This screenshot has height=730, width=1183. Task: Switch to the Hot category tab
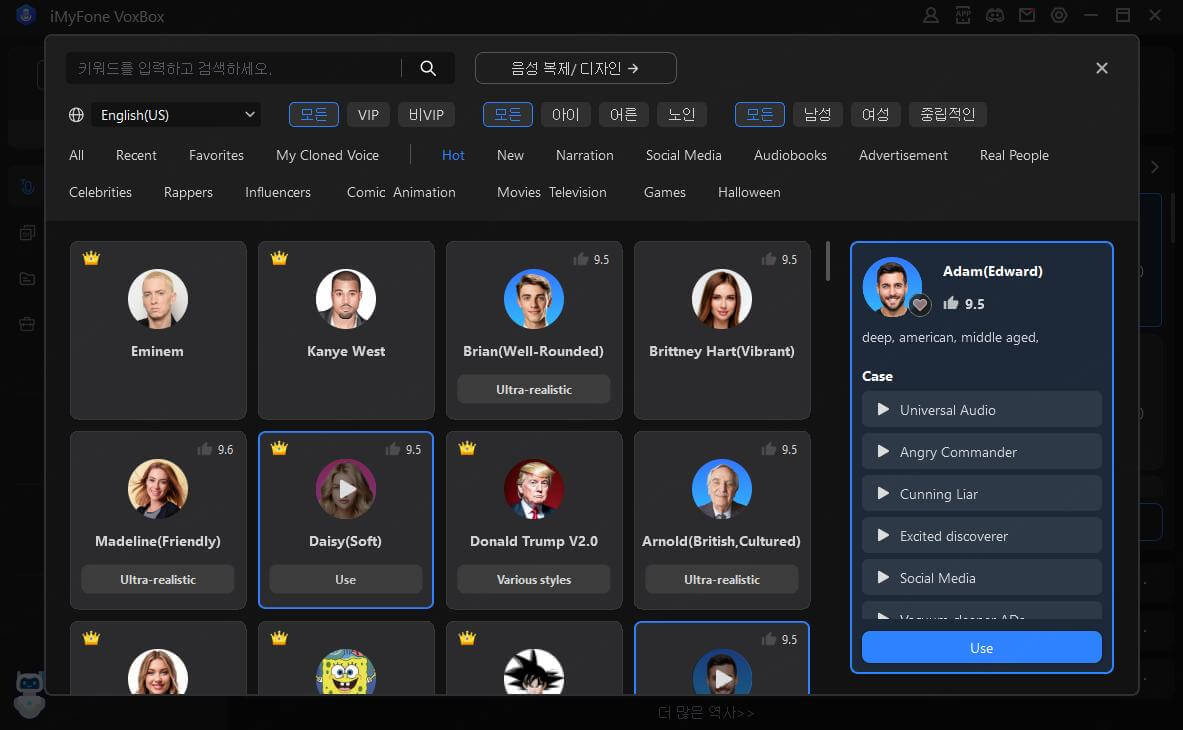point(453,155)
